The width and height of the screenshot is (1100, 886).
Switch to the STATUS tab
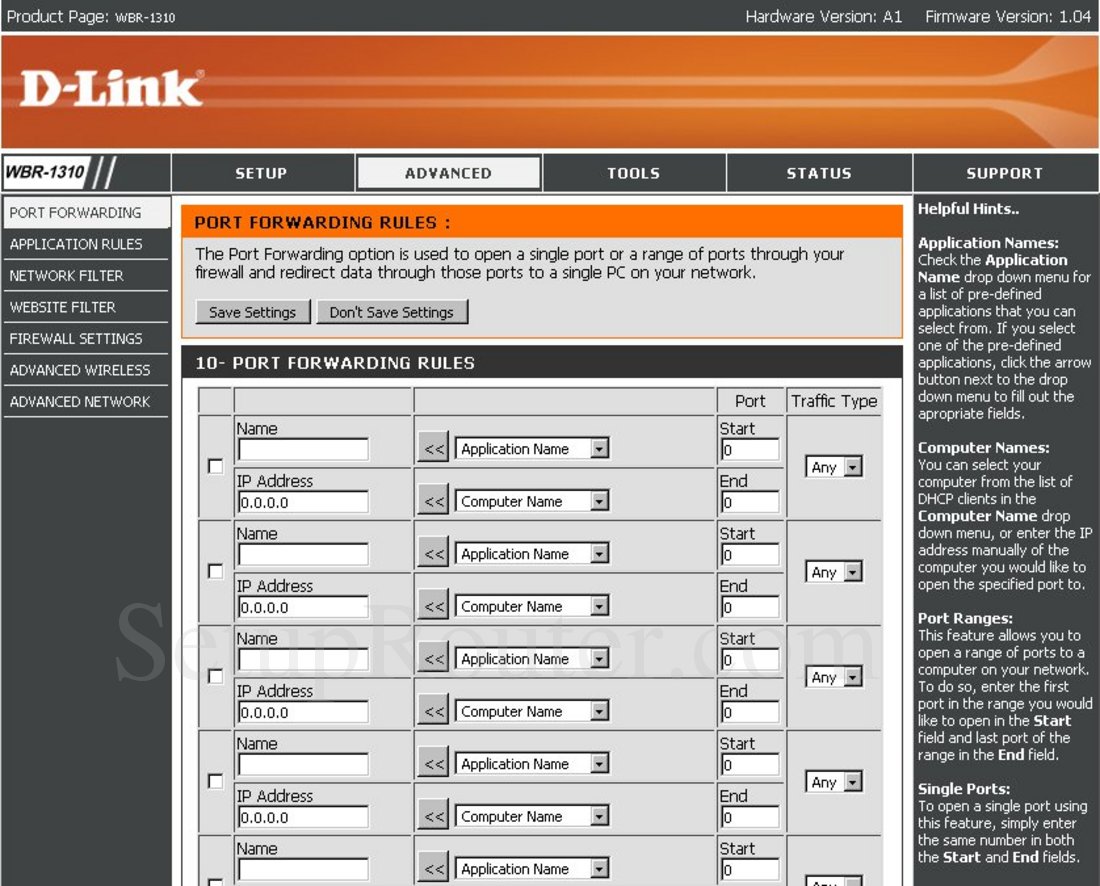[819, 172]
